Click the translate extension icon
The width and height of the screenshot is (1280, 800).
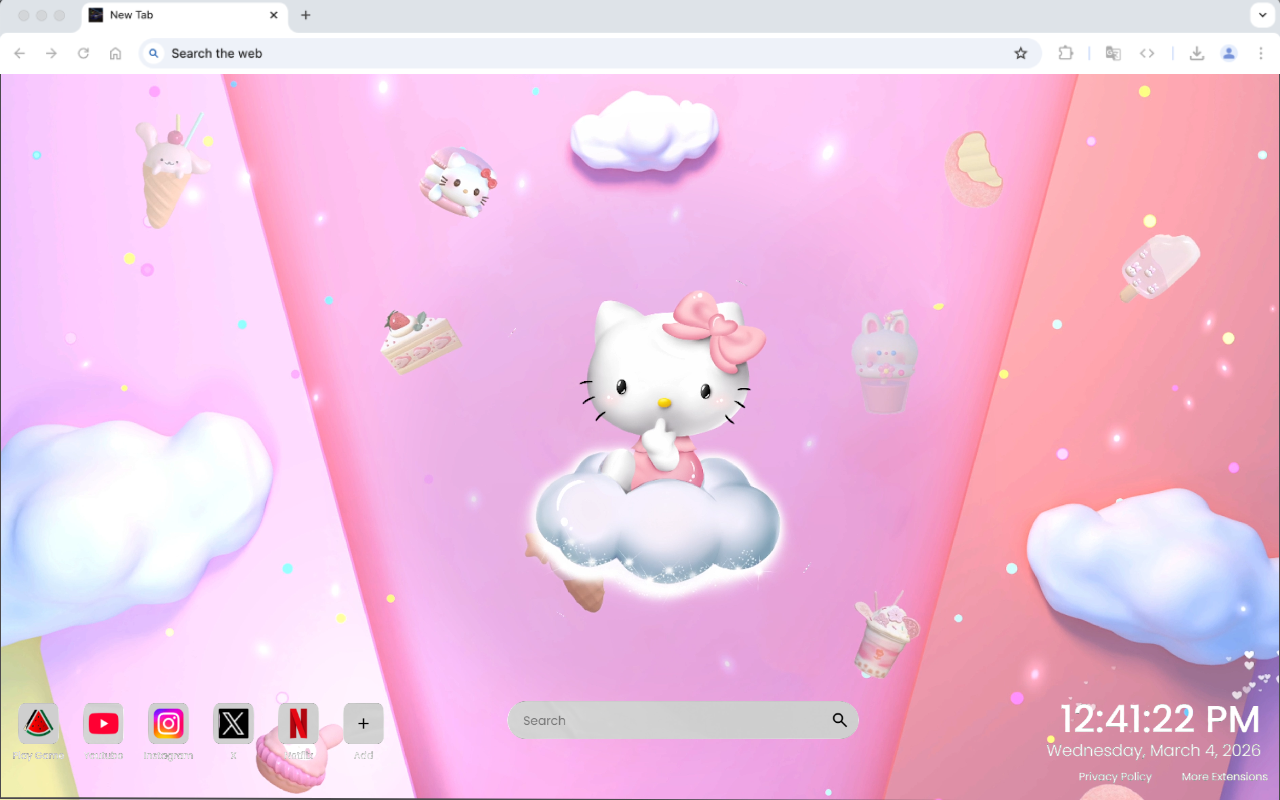click(1113, 53)
